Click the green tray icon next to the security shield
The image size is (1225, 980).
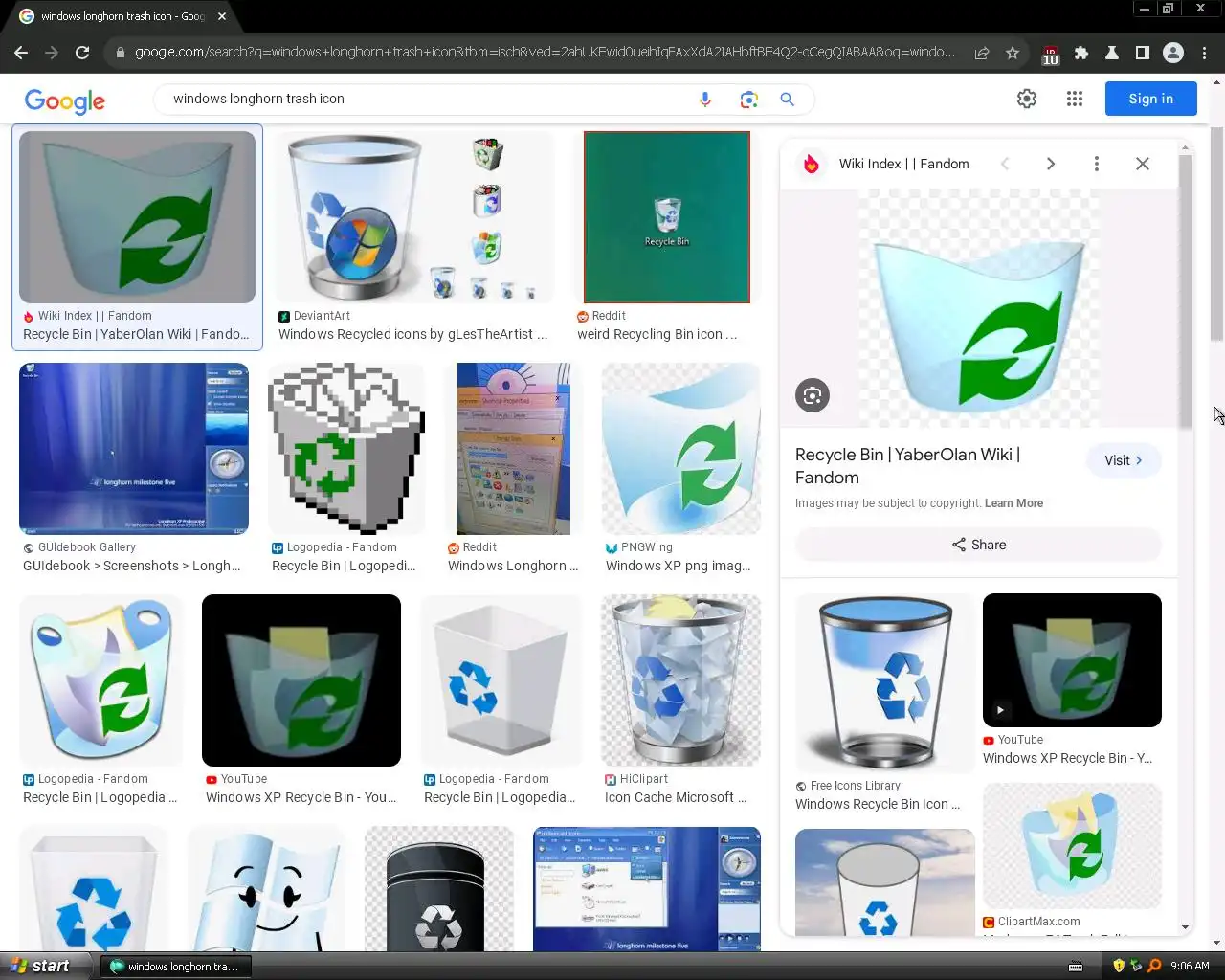click(x=1136, y=966)
